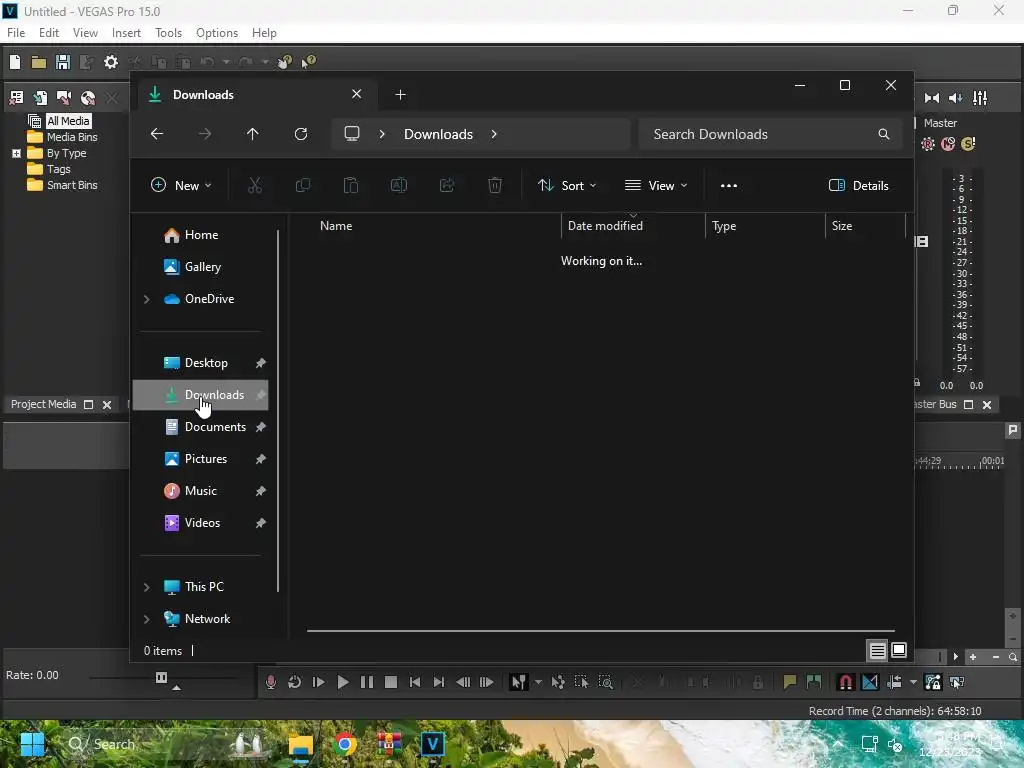Image resolution: width=1024 pixels, height=768 pixels.
Task: Go up one folder level
Action: pyautogui.click(x=253, y=134)
